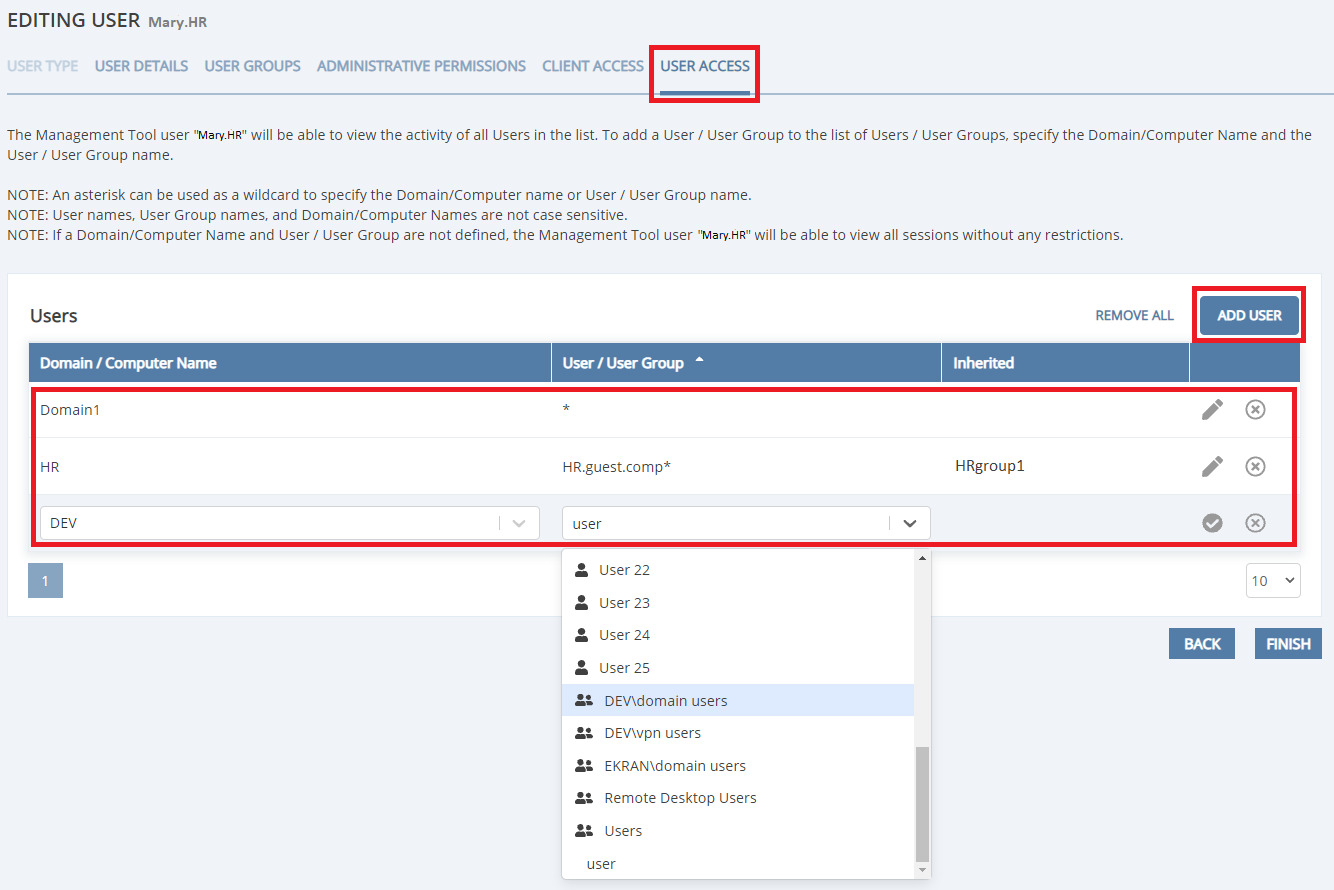Cancel the new DEV row entry
Screen dimensions: 1334x890
[x=1255, y=523]
